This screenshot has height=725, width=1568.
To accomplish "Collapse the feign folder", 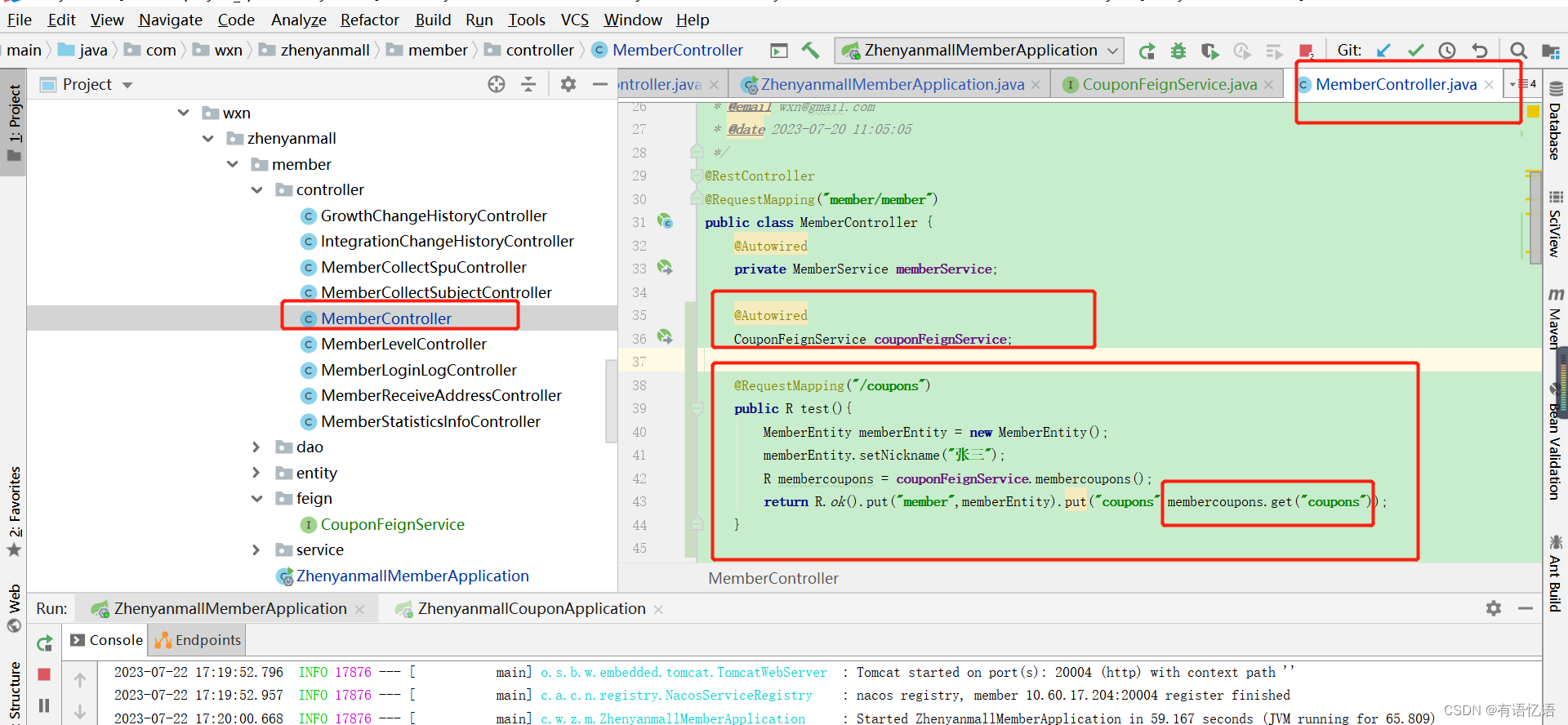I will (x=257, y=499).
